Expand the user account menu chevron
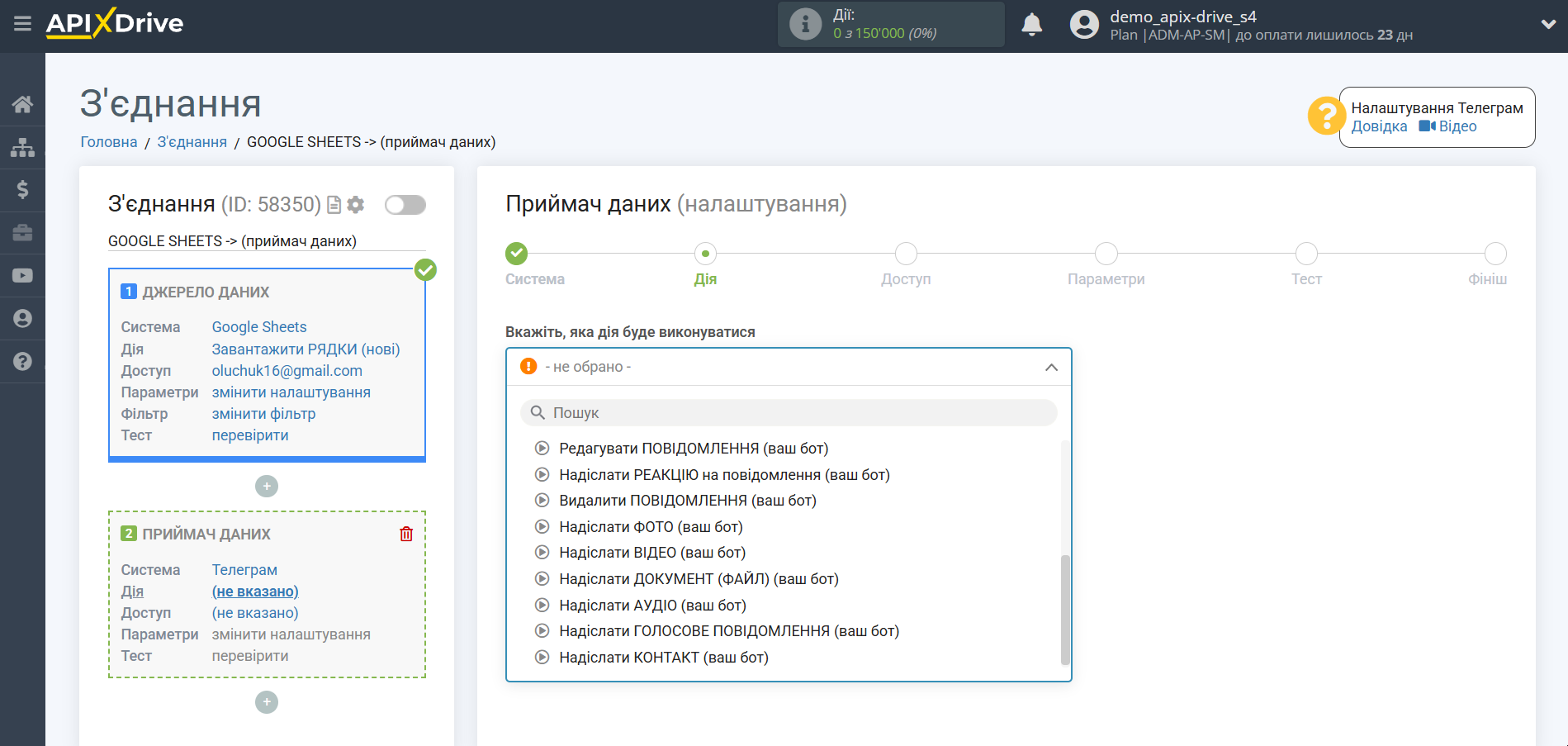This screenshot has width=1568, height=746. click(x=1548, y=25)
